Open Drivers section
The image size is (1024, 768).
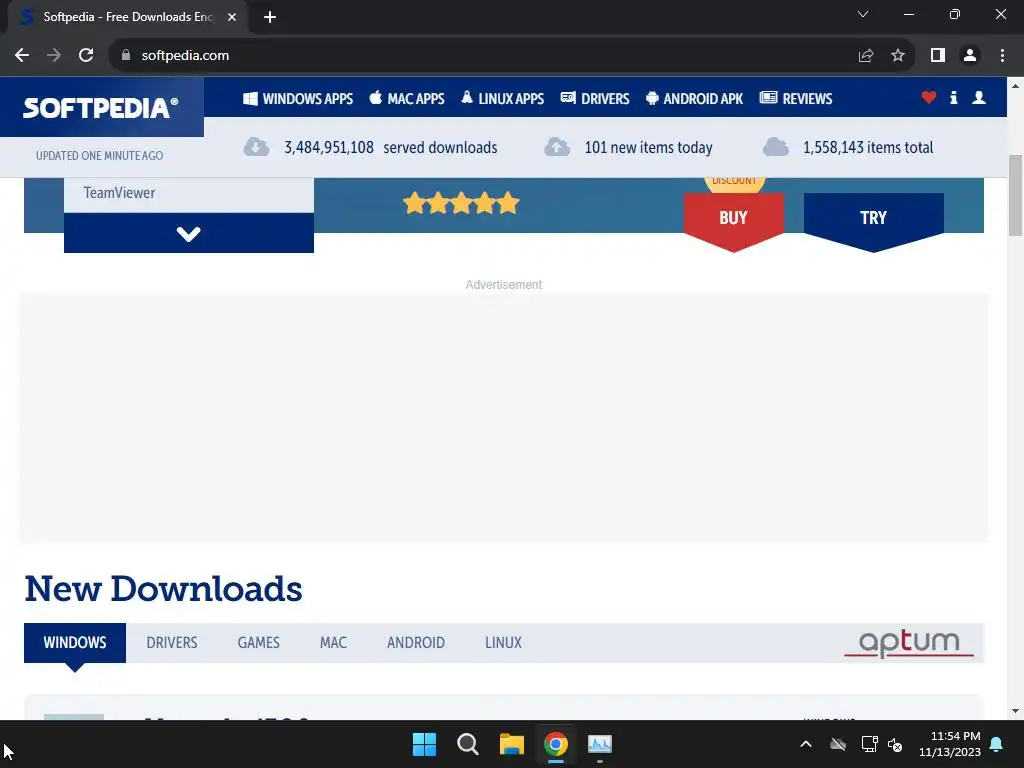595,99
